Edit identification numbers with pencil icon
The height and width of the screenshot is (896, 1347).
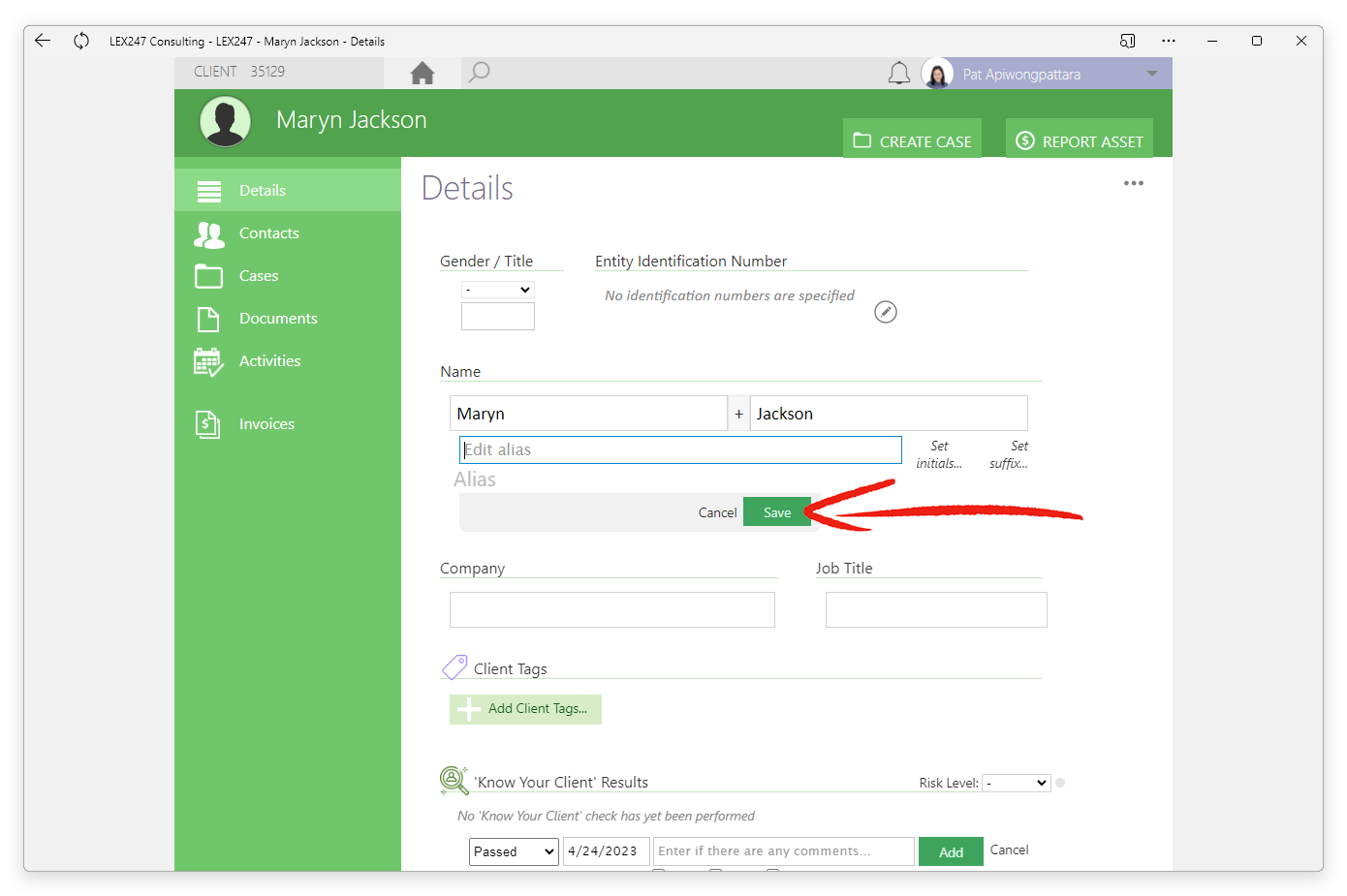[886, 312]
